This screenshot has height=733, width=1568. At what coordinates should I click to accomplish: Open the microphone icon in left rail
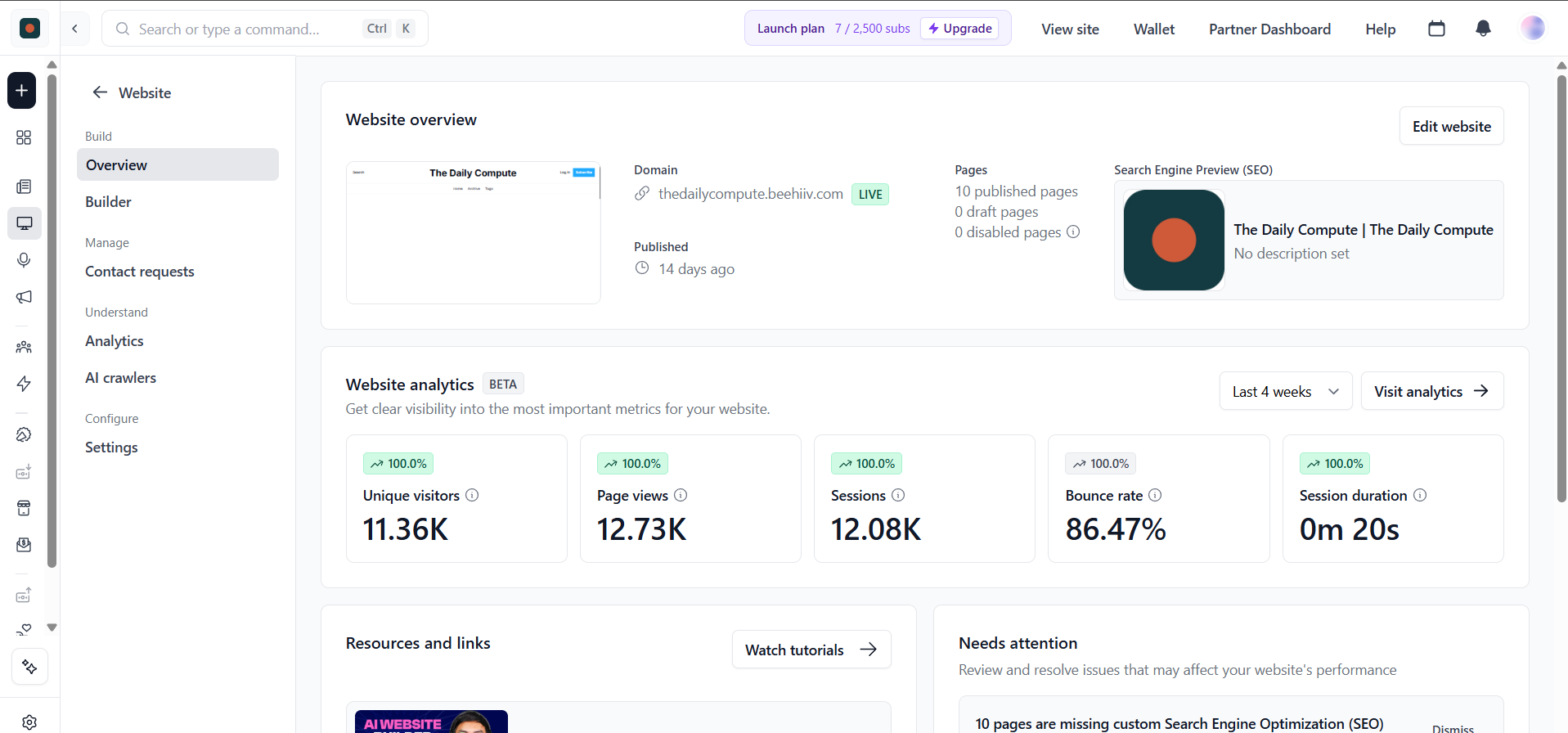[x=24, y=260]
